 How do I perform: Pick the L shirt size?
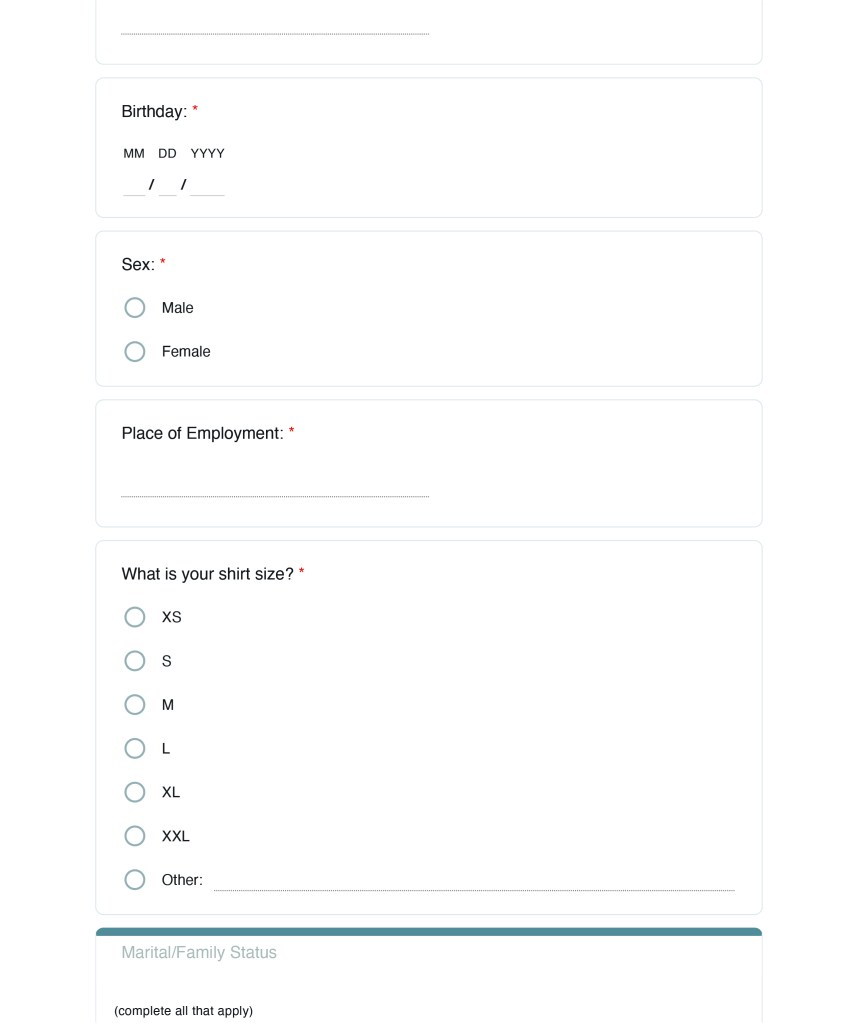tap(135, 748)
